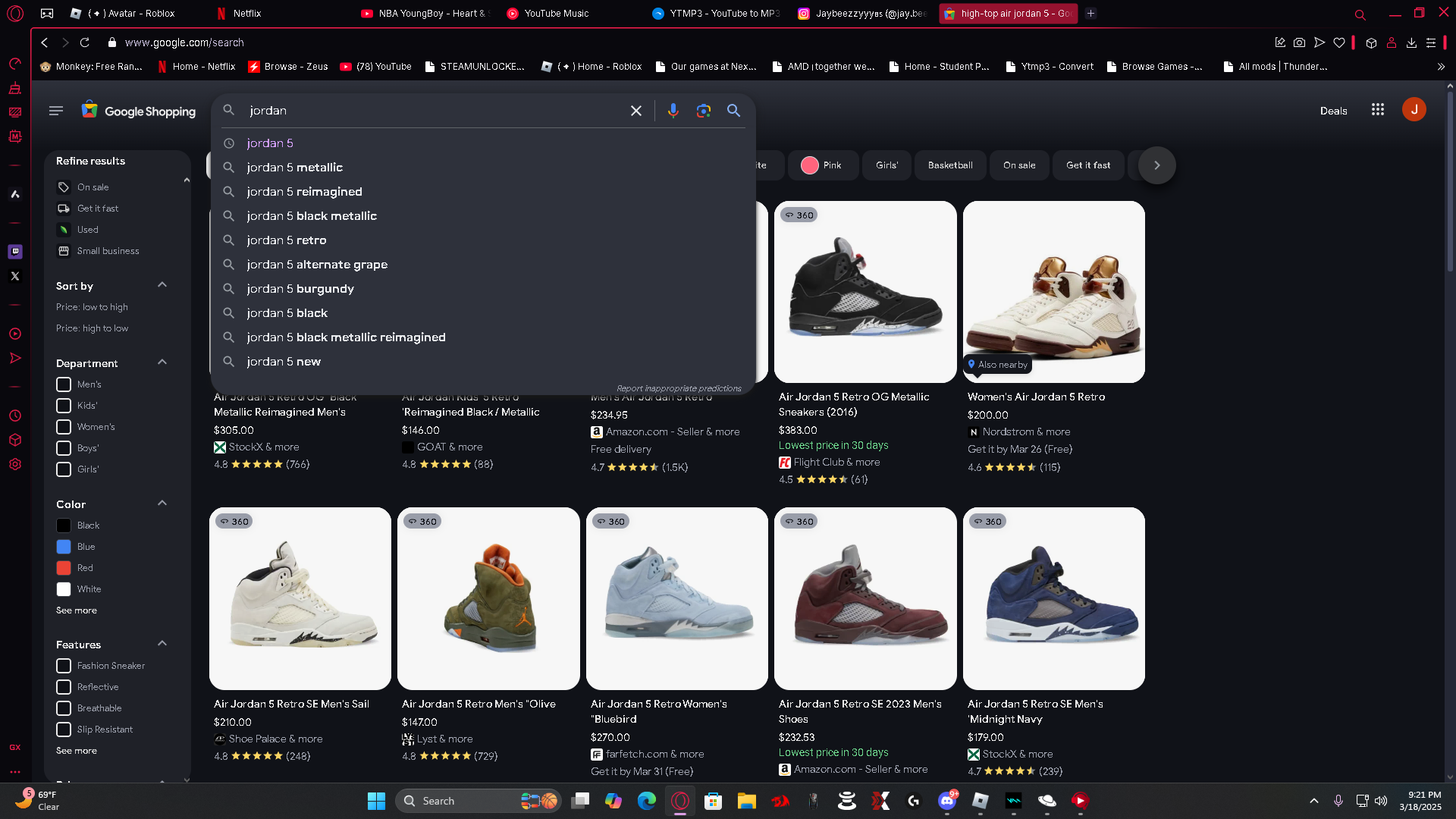See more color options
This screenshot has width=1456, height=819.
click(x=77, y=610)
